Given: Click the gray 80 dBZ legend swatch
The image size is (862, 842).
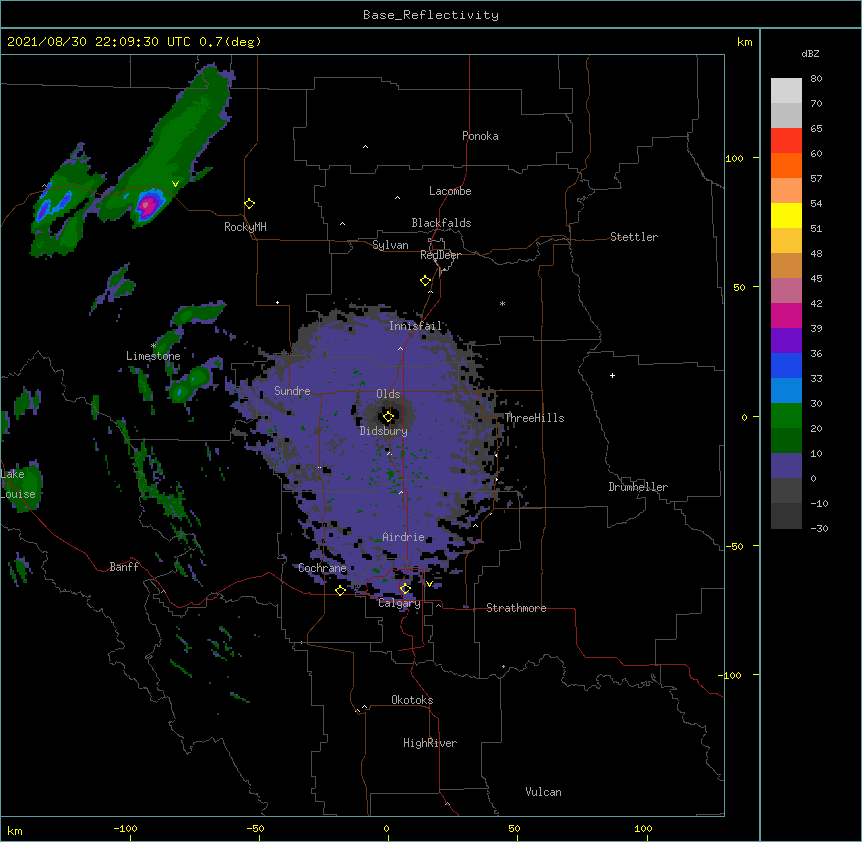Looking at the screenshot, I should click(x=786, y=91).
